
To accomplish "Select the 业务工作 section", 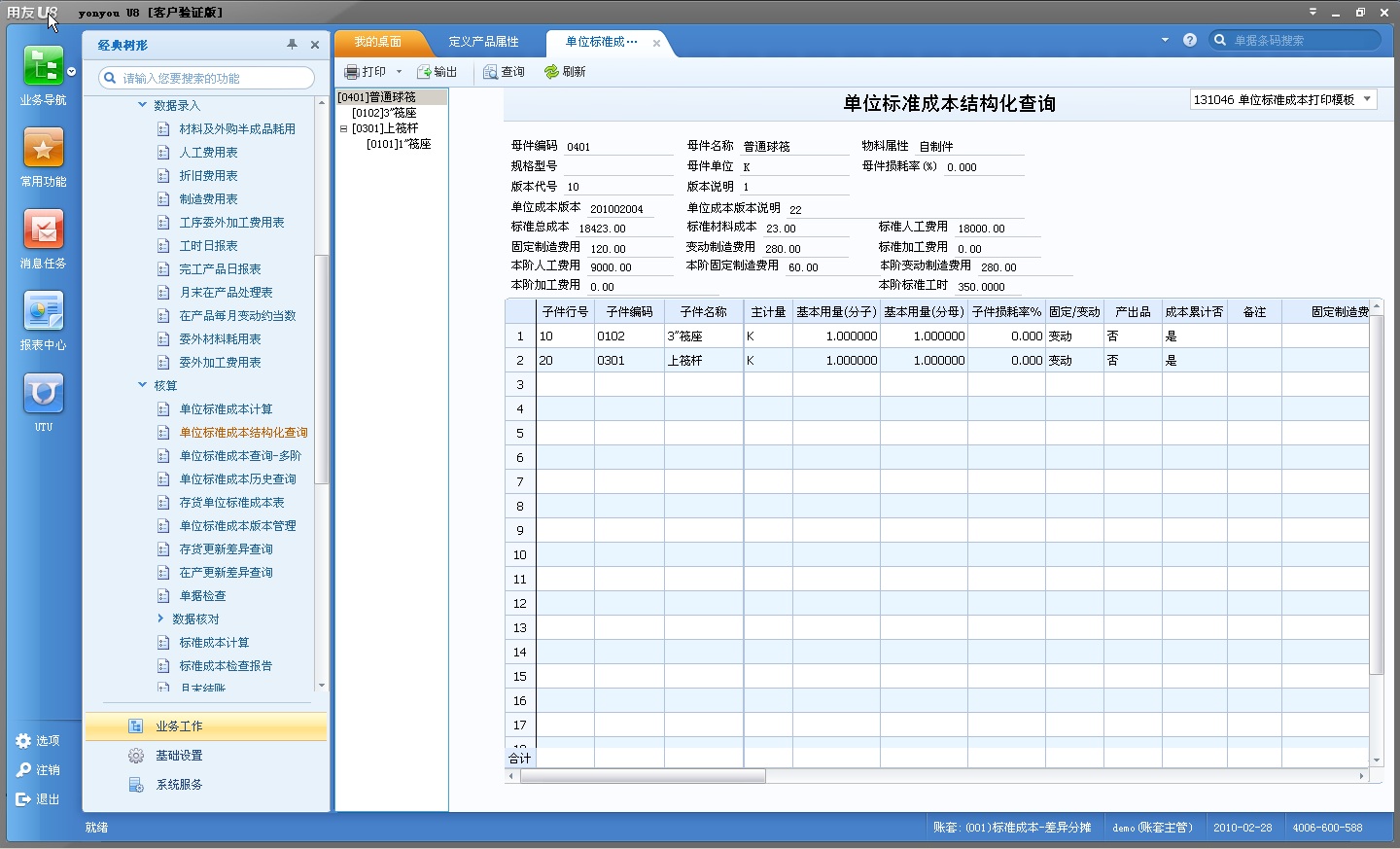I will pos(206,726).
